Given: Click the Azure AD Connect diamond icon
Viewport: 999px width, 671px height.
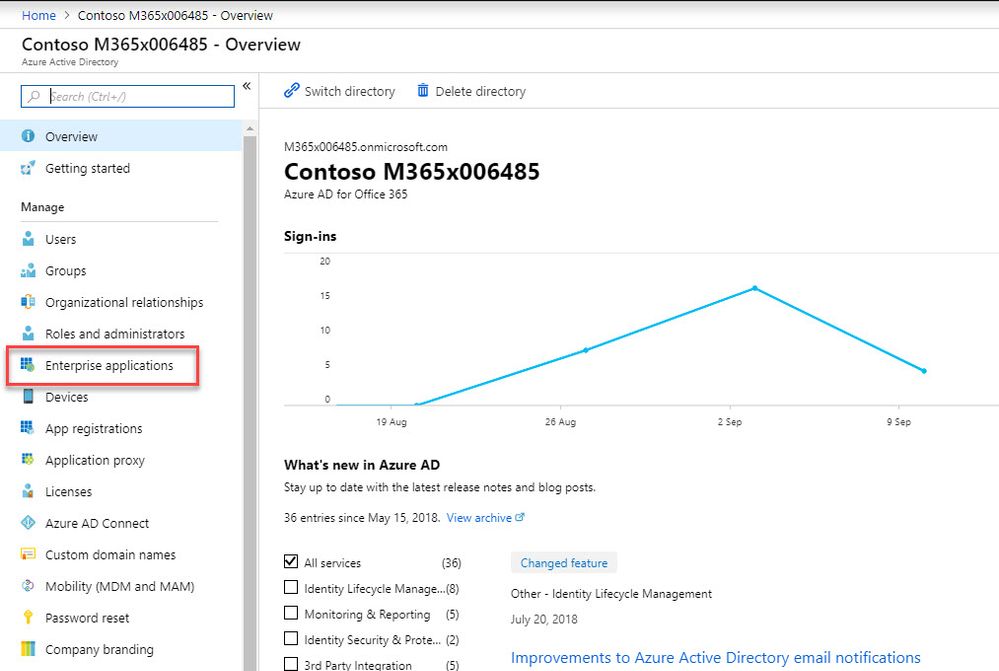Looking at the screenshot, I should pos(28,523).
